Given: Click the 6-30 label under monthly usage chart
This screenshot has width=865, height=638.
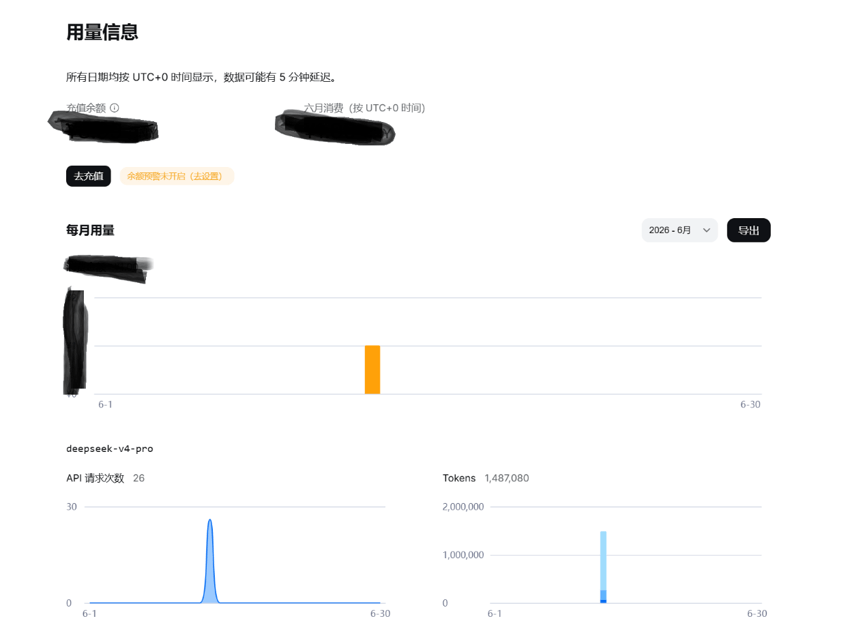Looking at the screenshot, I should click(x=750, y=404).
